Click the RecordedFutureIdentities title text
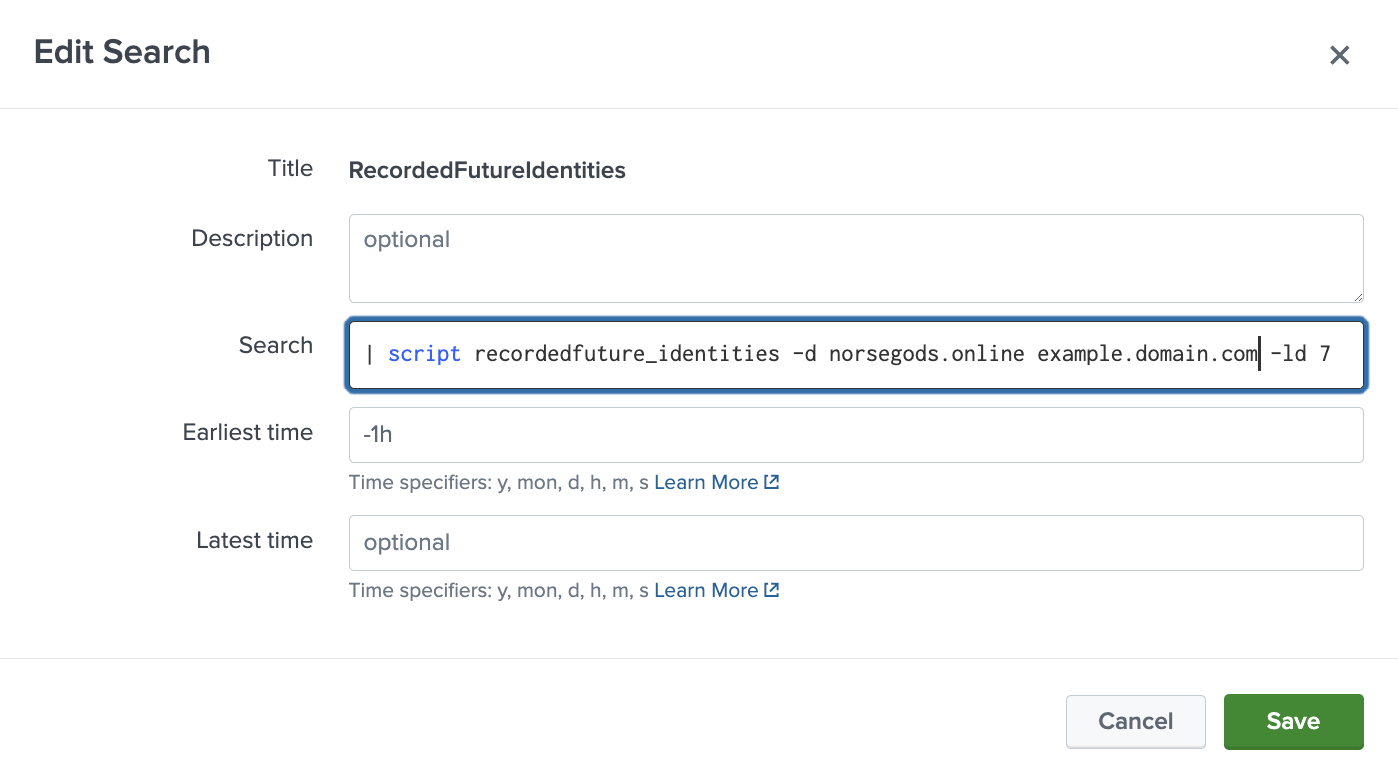Viewport: 1398px width, 781px height. point(487,171)
